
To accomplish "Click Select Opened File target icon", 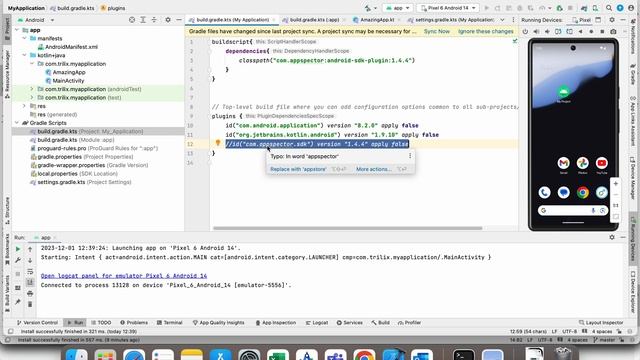I will click(x=132, y=20).
